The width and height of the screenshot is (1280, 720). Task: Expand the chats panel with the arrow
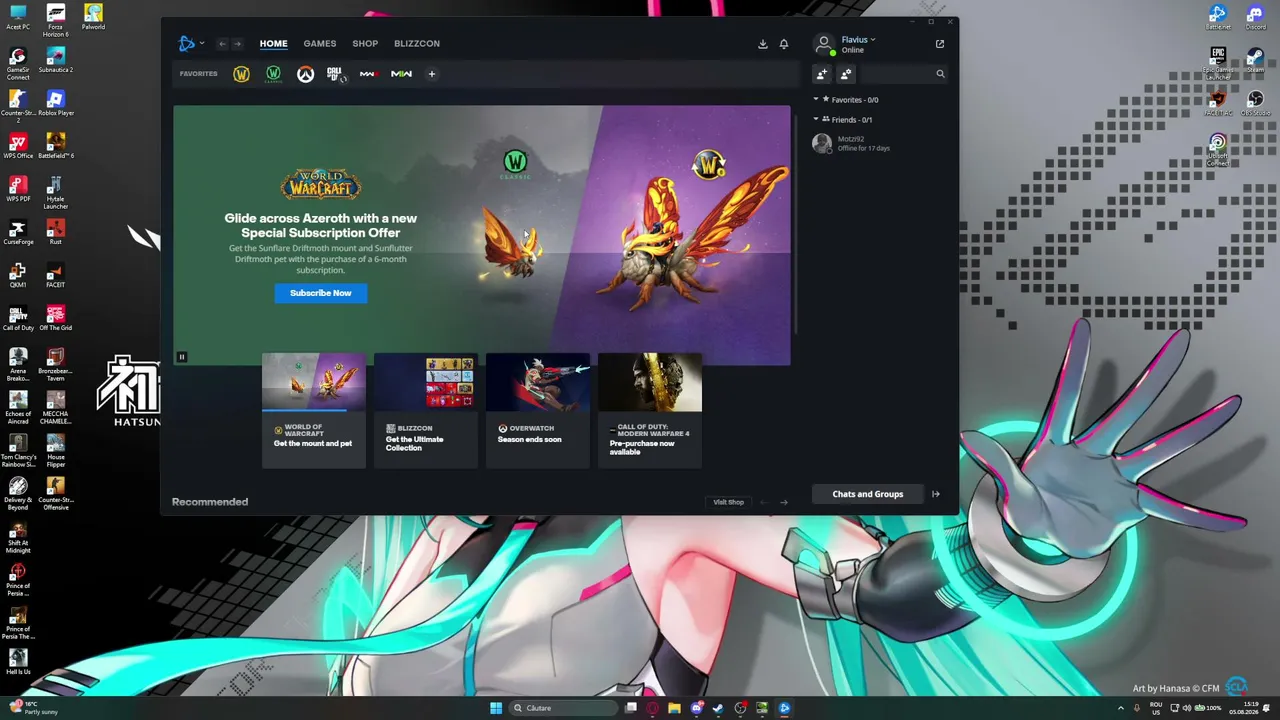click(x=936, y=494)
